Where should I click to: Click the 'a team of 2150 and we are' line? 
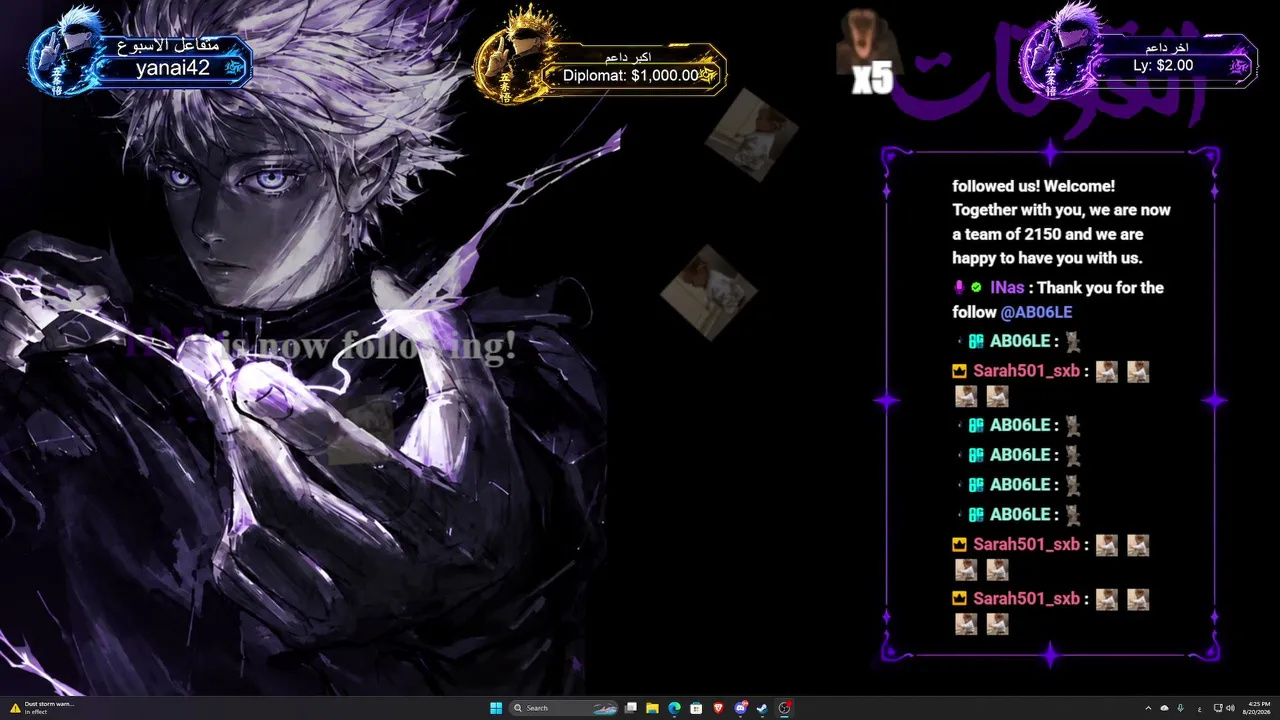pyautogui.click(x=1047, y=234)
